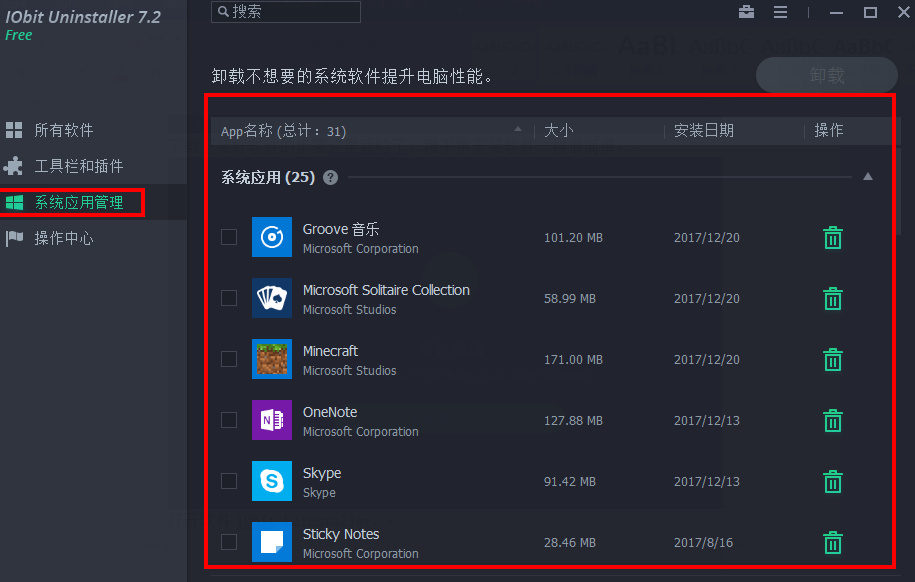Remove OneNote using its trash icon
915x582 pixels.
point(833,420)
